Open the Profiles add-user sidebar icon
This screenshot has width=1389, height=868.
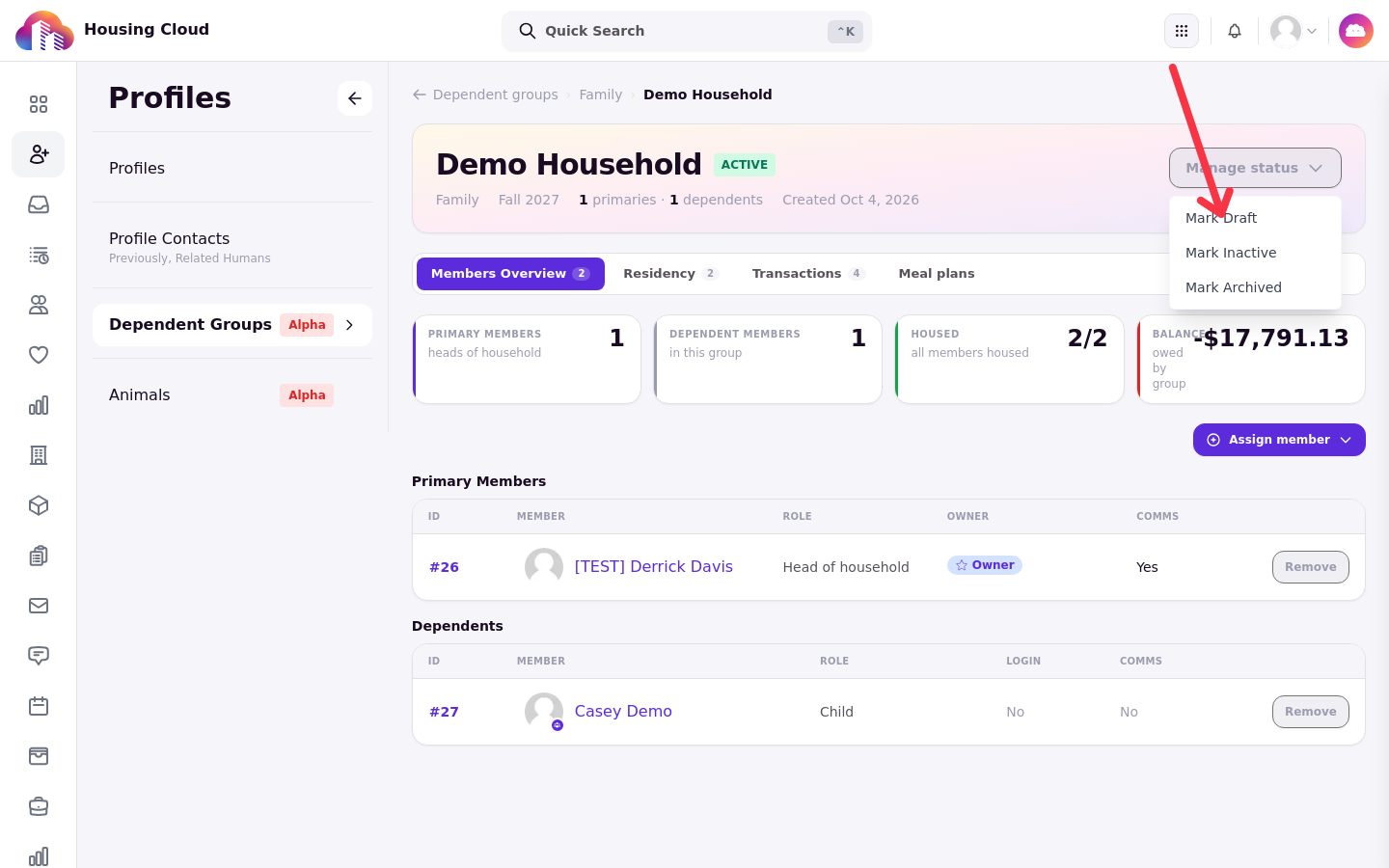pos(39,154)
